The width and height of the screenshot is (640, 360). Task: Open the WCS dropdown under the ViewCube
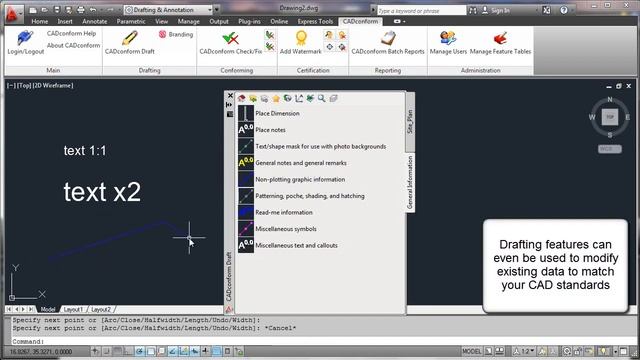click(610, 149)
